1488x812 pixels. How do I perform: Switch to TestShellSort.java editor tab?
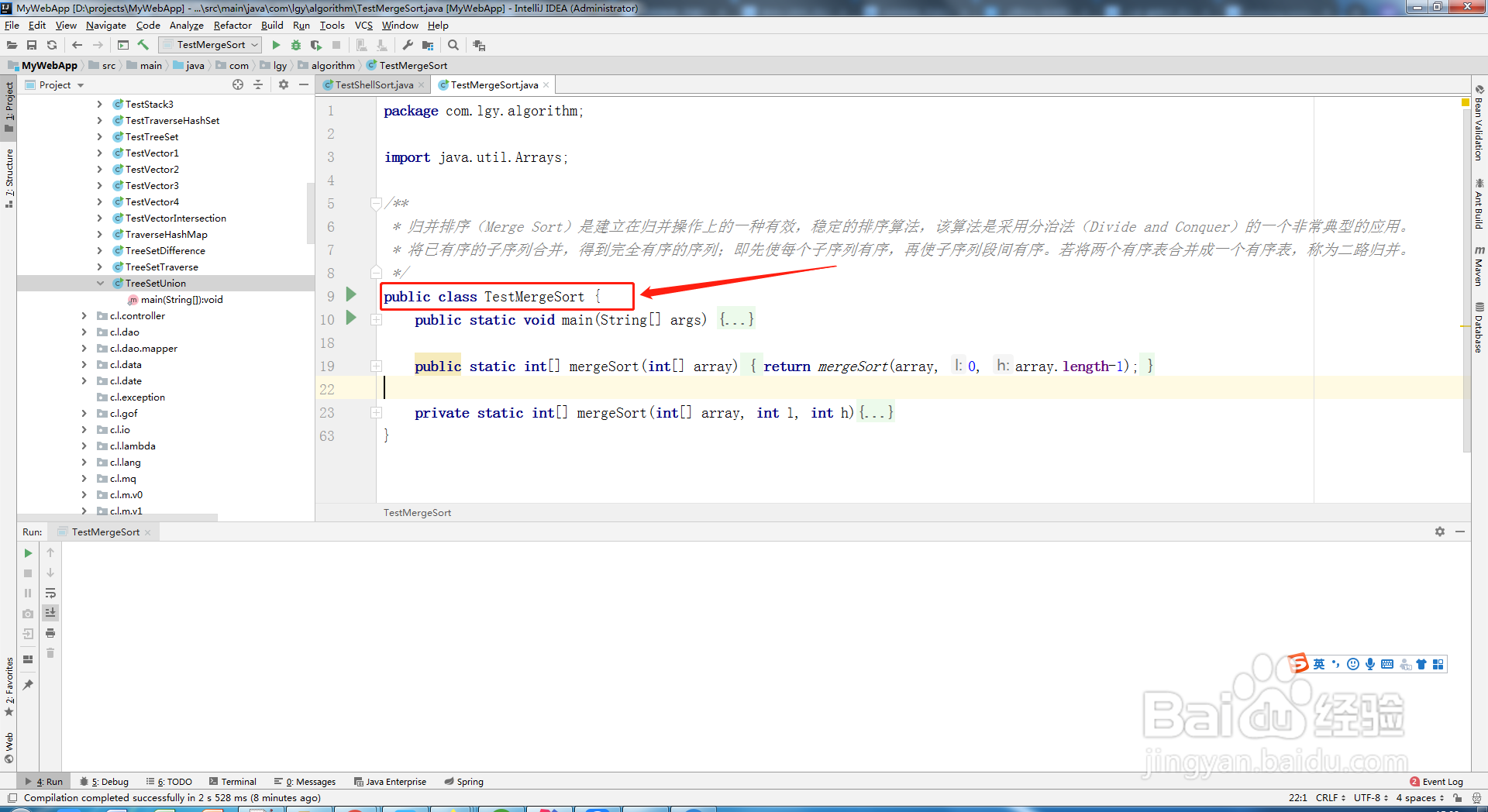point(374,85)
